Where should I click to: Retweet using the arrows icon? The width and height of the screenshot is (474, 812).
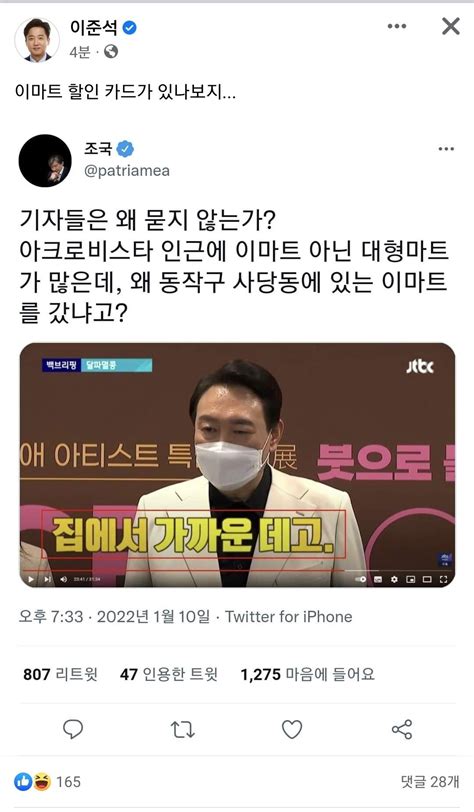[x=182, y=729]
